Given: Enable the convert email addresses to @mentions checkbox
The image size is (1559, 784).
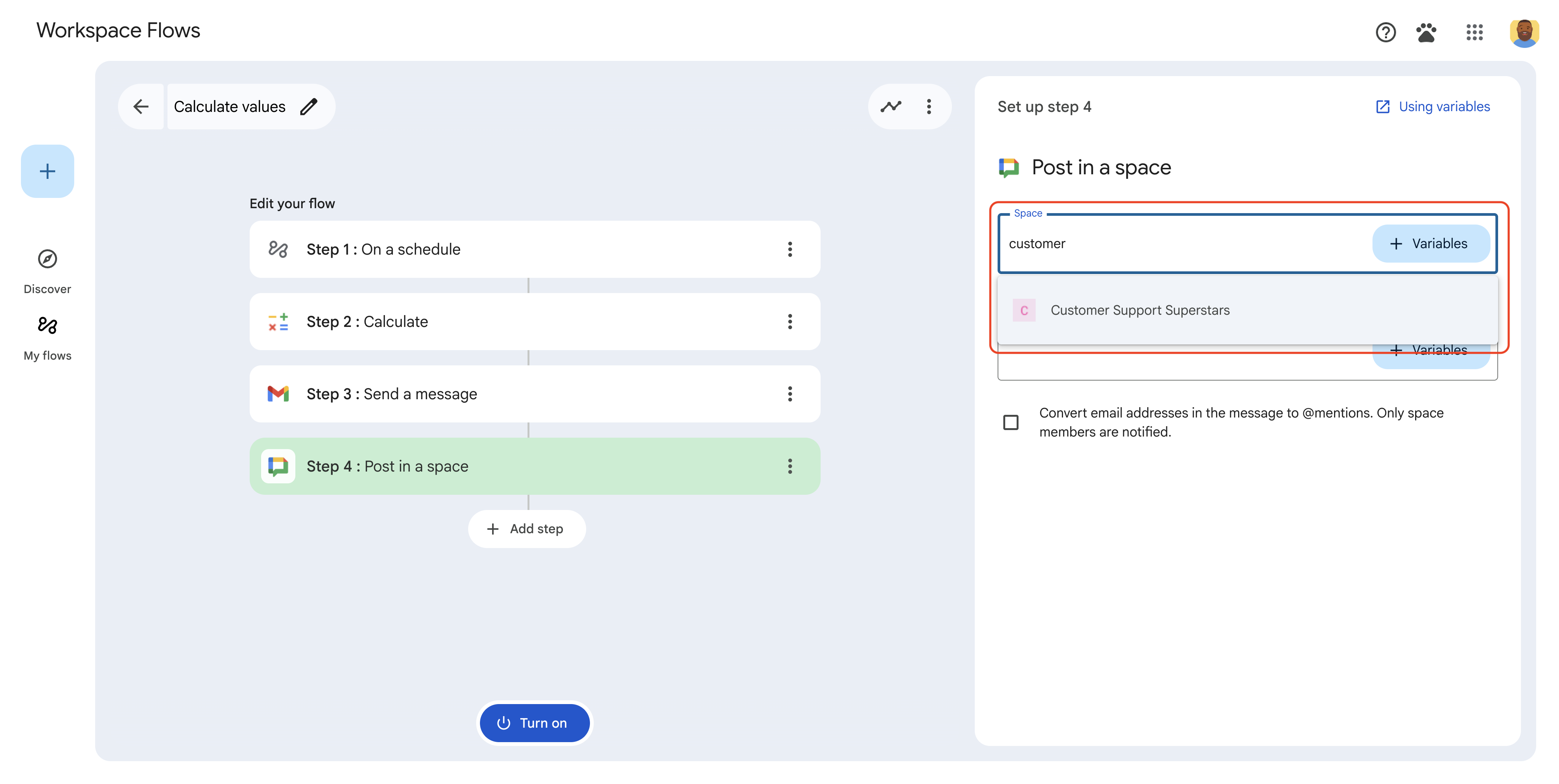Looking at the screenshot, I should (1011, 422).
